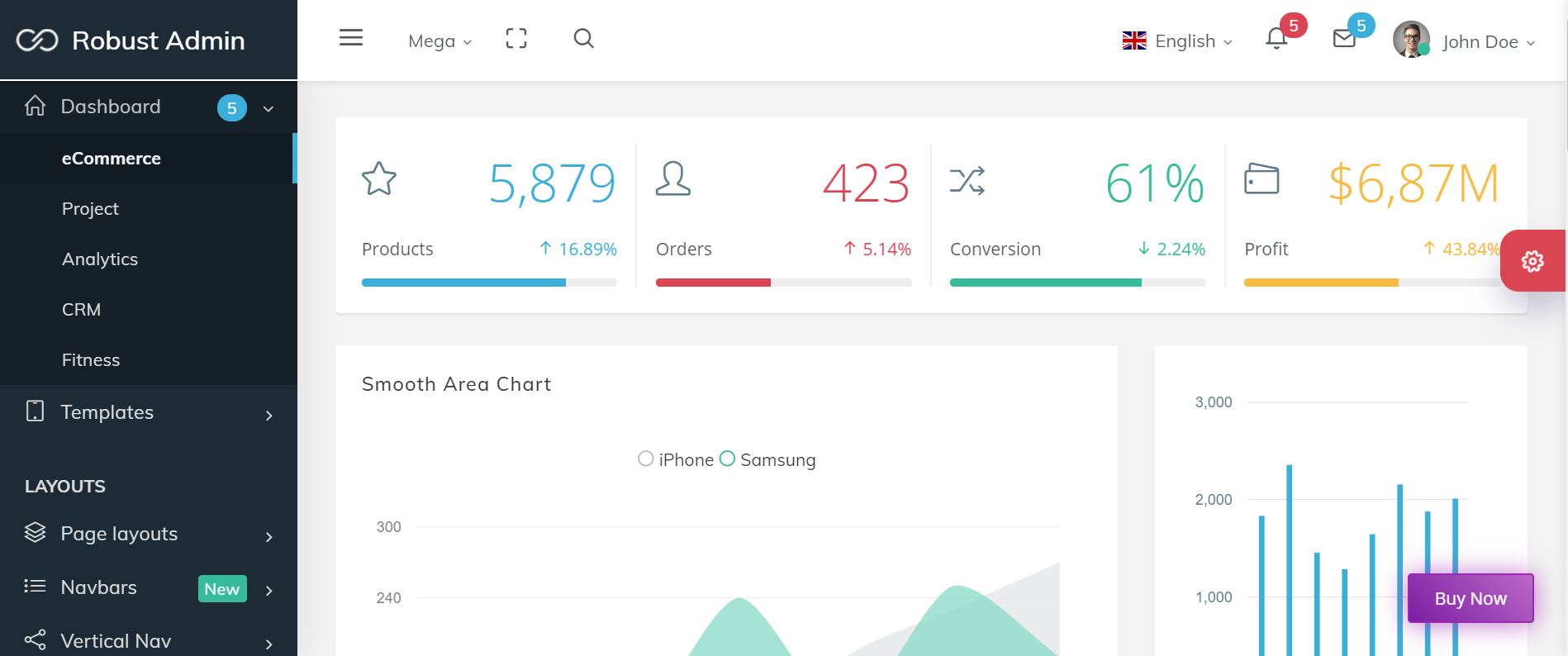Open the Mega dropdown menu
Image resolution: width=1568 pixels, height=656 pixels.
tap(440, 41)
